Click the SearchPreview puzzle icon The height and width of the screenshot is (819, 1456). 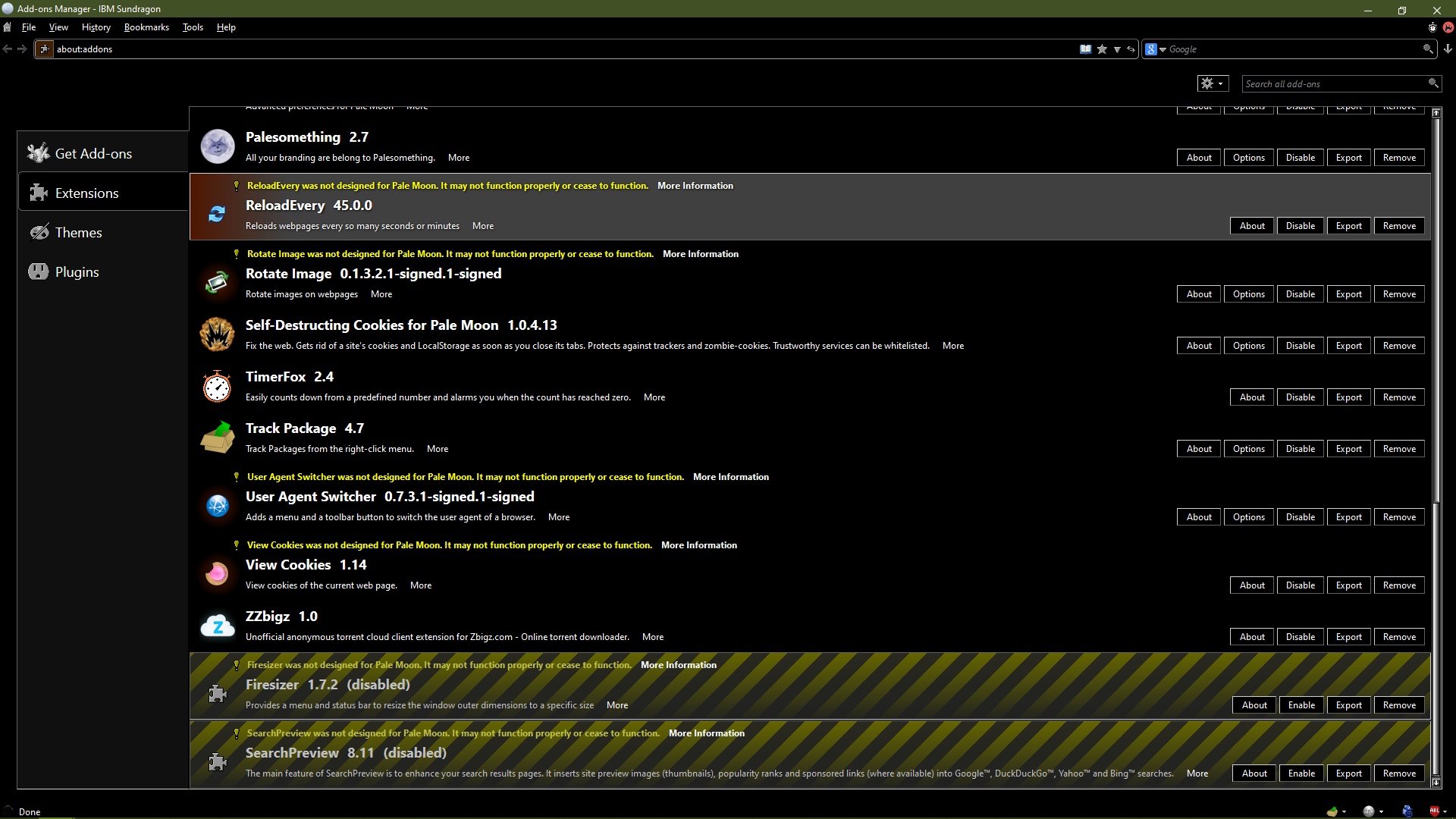[x=218, y=762]
